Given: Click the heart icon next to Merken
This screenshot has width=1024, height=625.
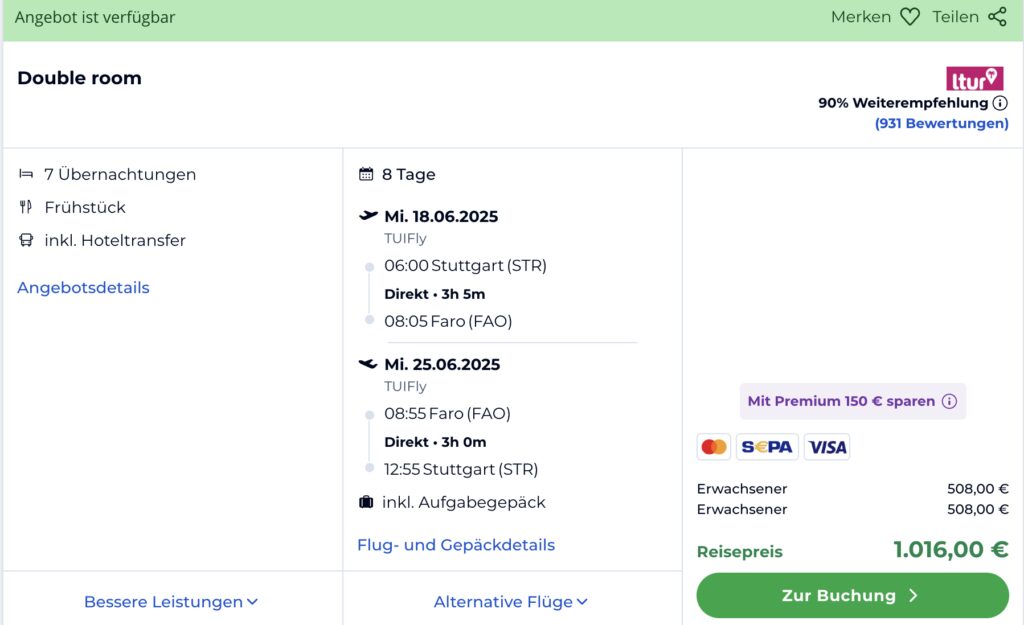Looking at the screenshot, I should pyautogui.click(x=909, y=17).
